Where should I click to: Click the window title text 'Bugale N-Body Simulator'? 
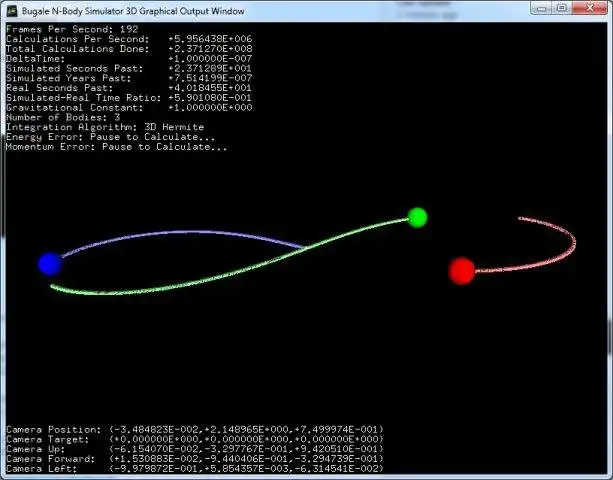(73, 11)
